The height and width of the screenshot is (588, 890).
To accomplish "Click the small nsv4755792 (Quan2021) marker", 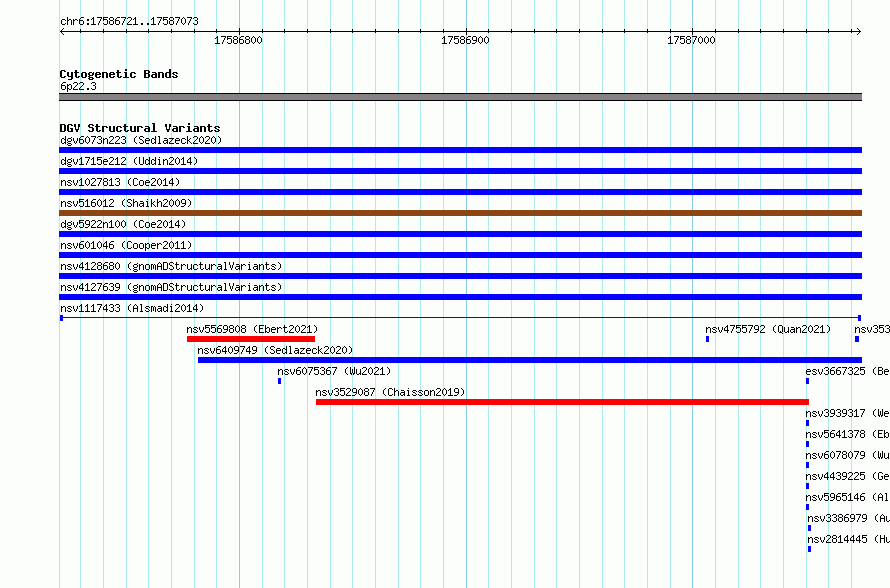I will pos(707,339).
